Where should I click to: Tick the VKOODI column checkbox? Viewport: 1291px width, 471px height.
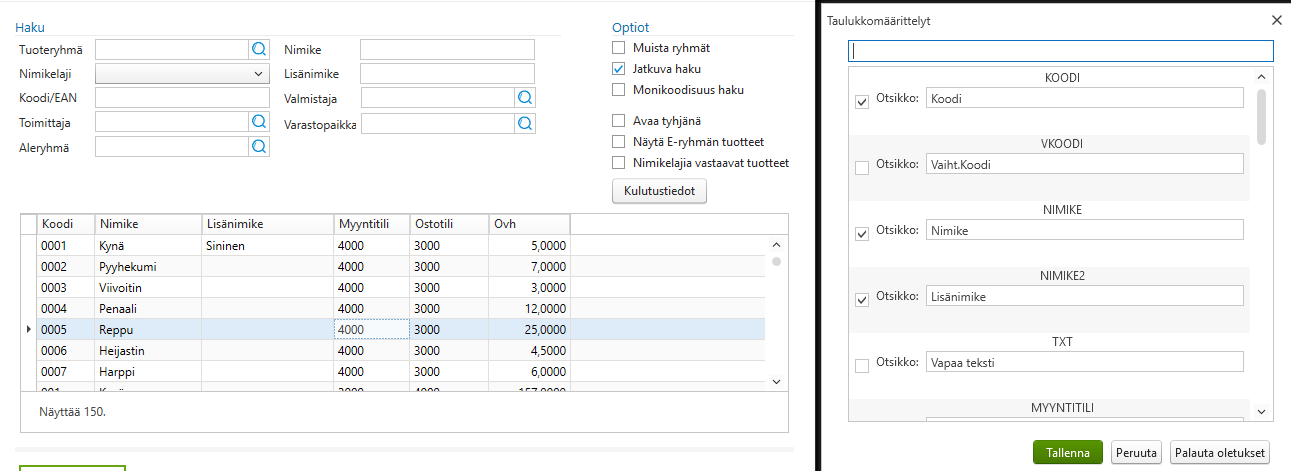862,168
